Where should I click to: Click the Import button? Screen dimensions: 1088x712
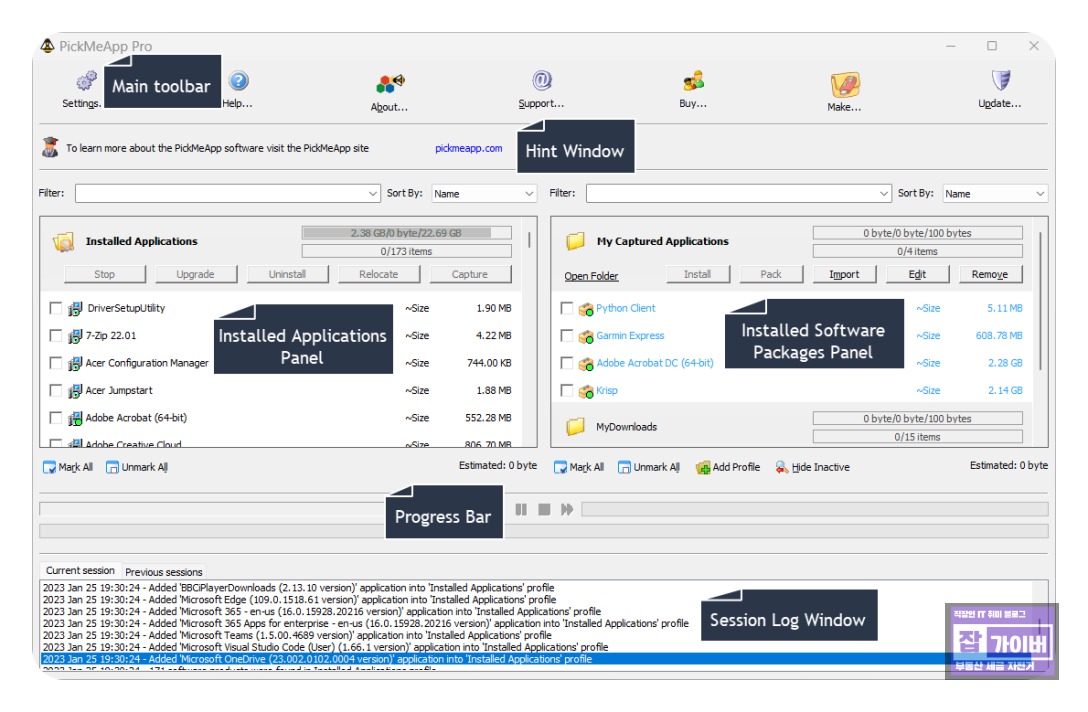point(844,274)
